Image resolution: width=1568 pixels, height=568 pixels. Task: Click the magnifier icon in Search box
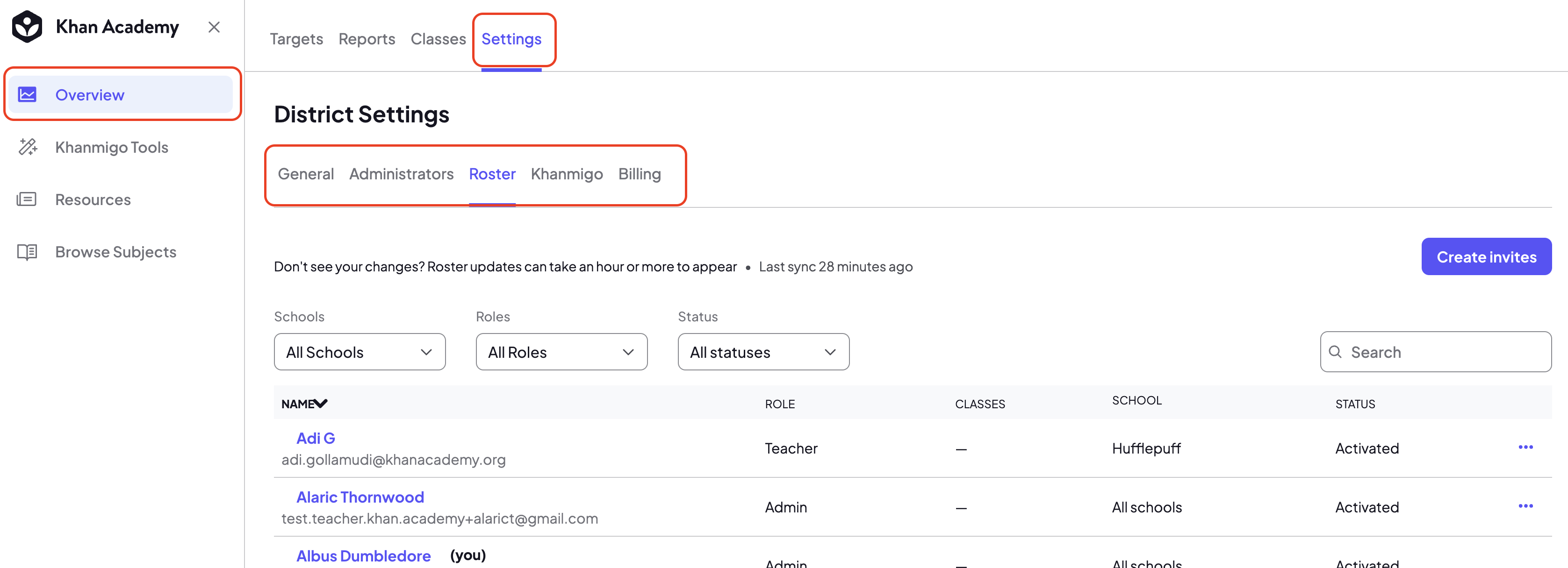[x=1335, y=352]
